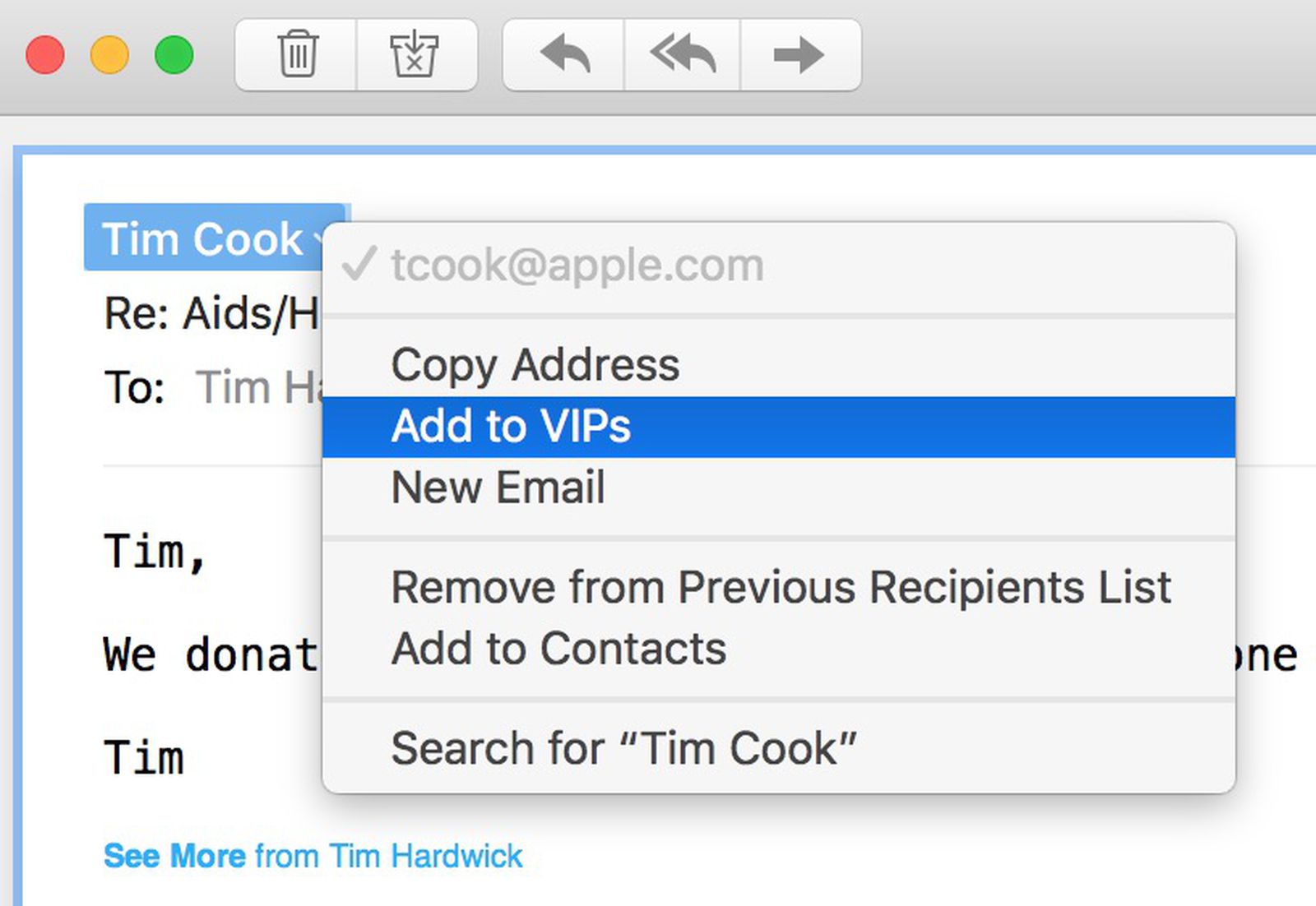
Task: Click the Tim Hardwick recipient in To field
Action: tap(257, 387)
